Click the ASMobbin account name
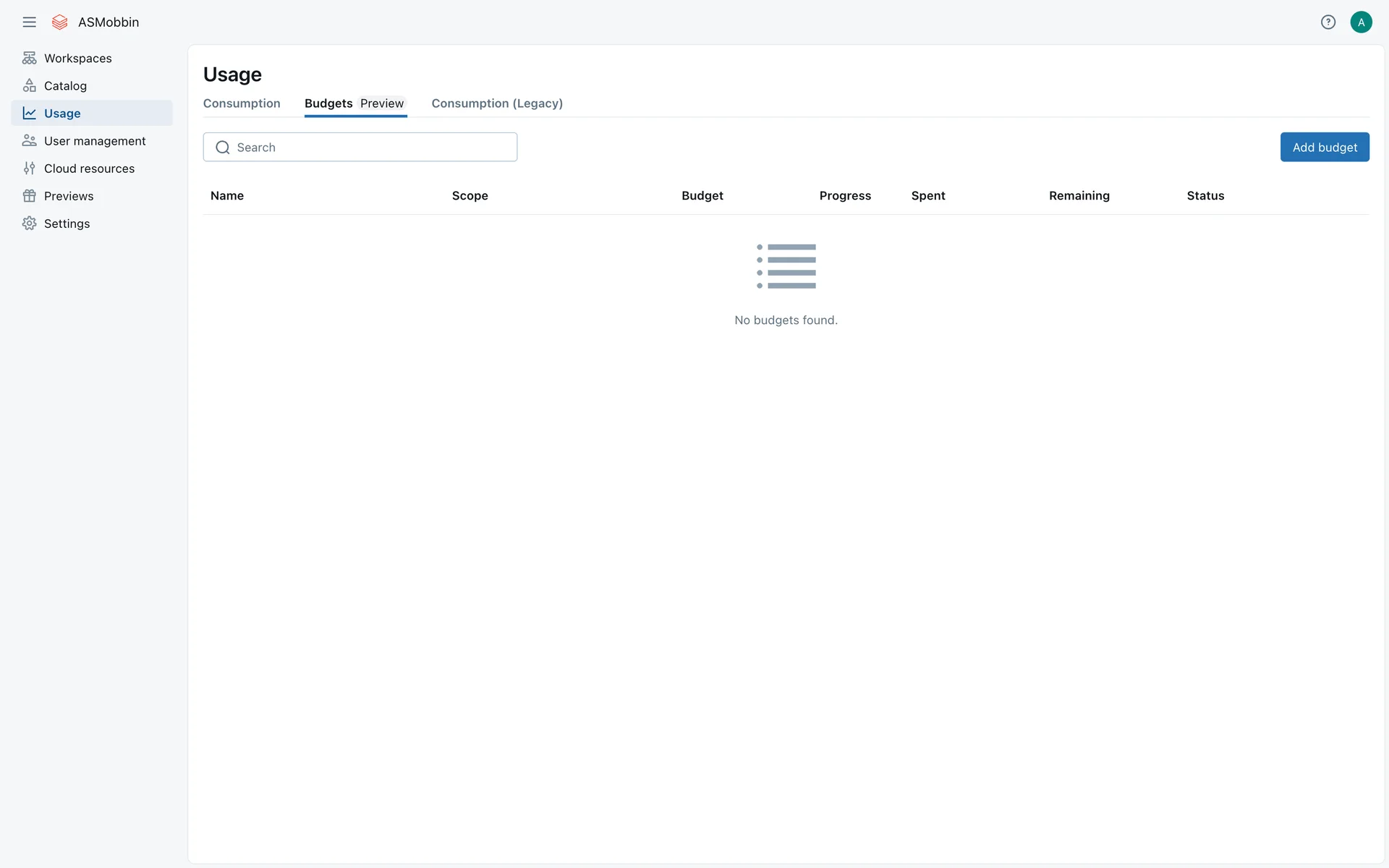Screen dimensions: 1389x868 pos(109,22)
